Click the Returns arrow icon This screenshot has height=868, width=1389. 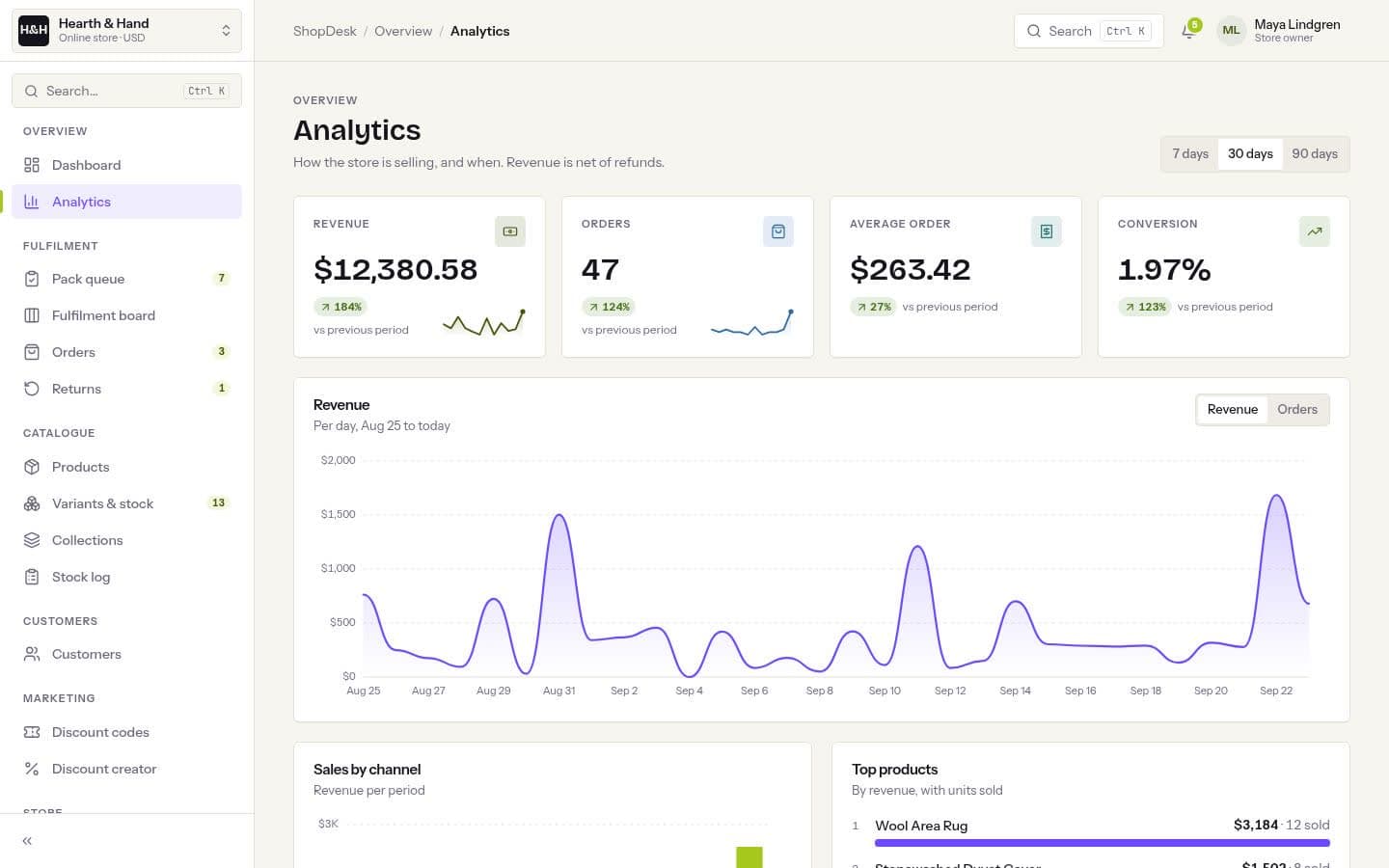point(32,389)
